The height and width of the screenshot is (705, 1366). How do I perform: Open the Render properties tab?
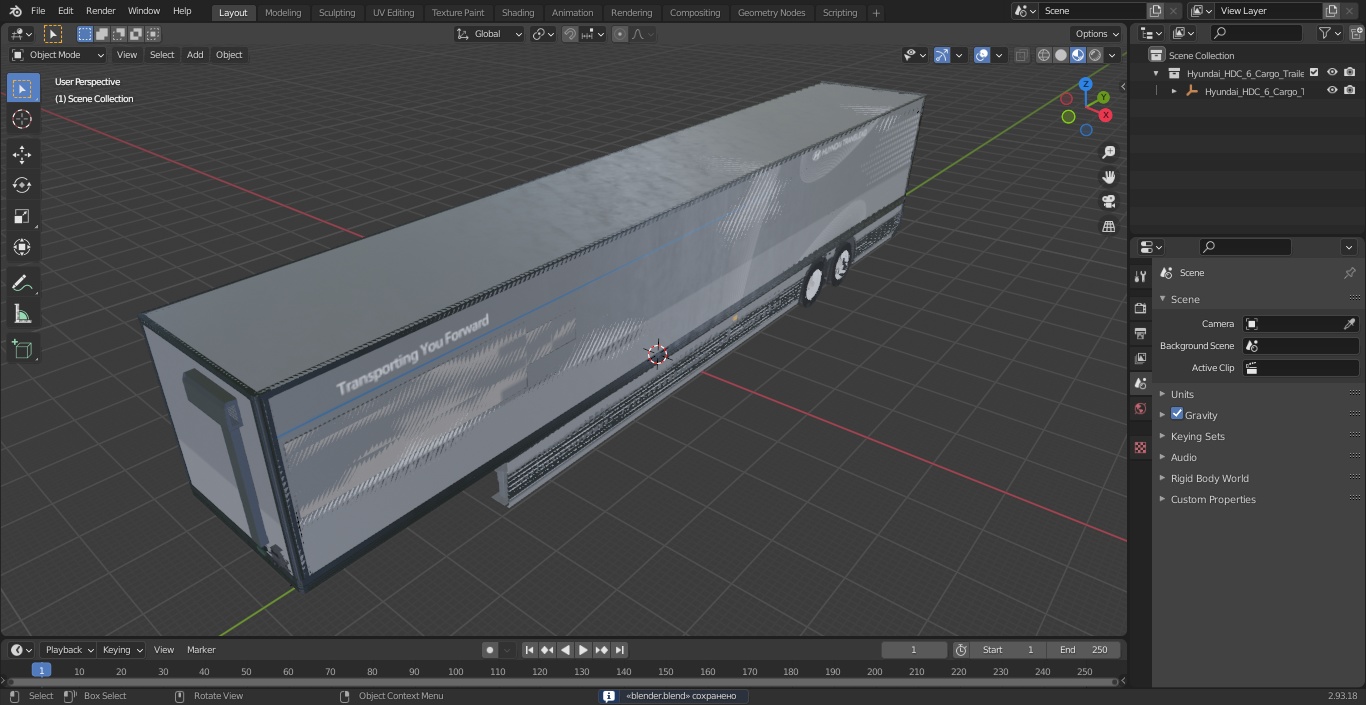coord(1140,308)
